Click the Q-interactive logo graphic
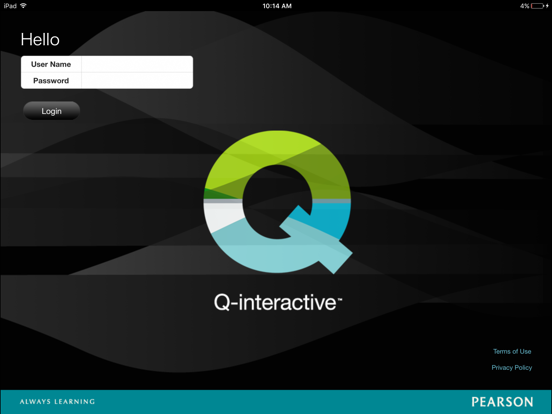 [278, 202]
